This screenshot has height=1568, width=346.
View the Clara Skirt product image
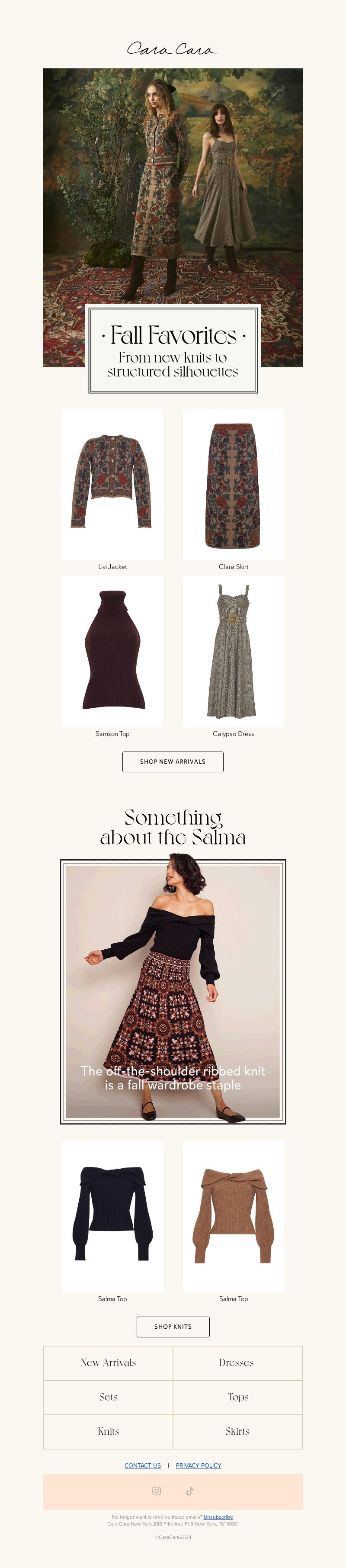tap(234, 485)
